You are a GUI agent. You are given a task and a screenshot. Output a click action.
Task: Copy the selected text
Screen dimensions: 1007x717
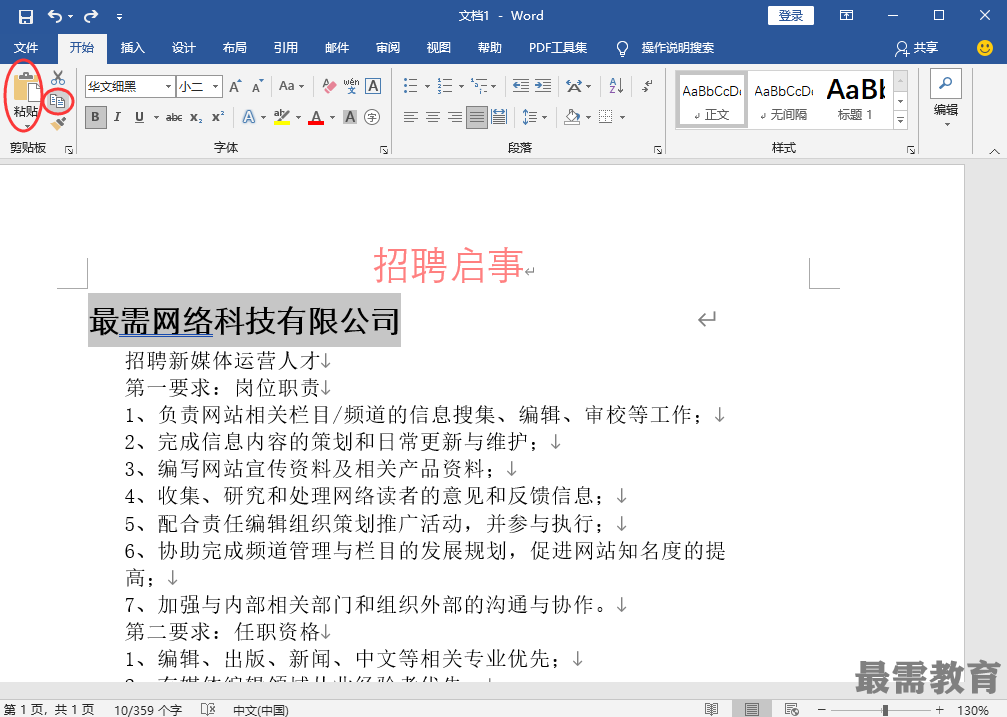click(x=58, y=101)
